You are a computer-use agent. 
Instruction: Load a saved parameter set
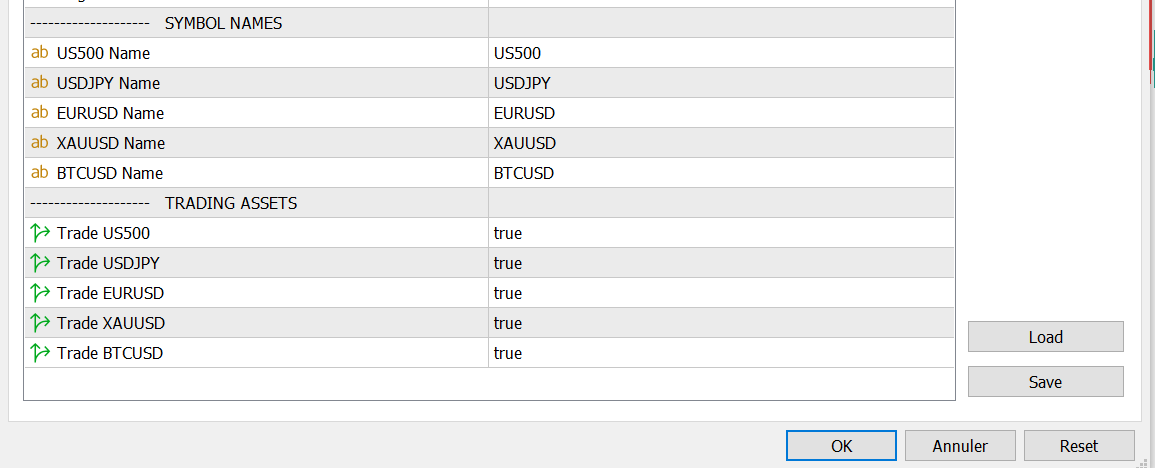click(1045, 337)
